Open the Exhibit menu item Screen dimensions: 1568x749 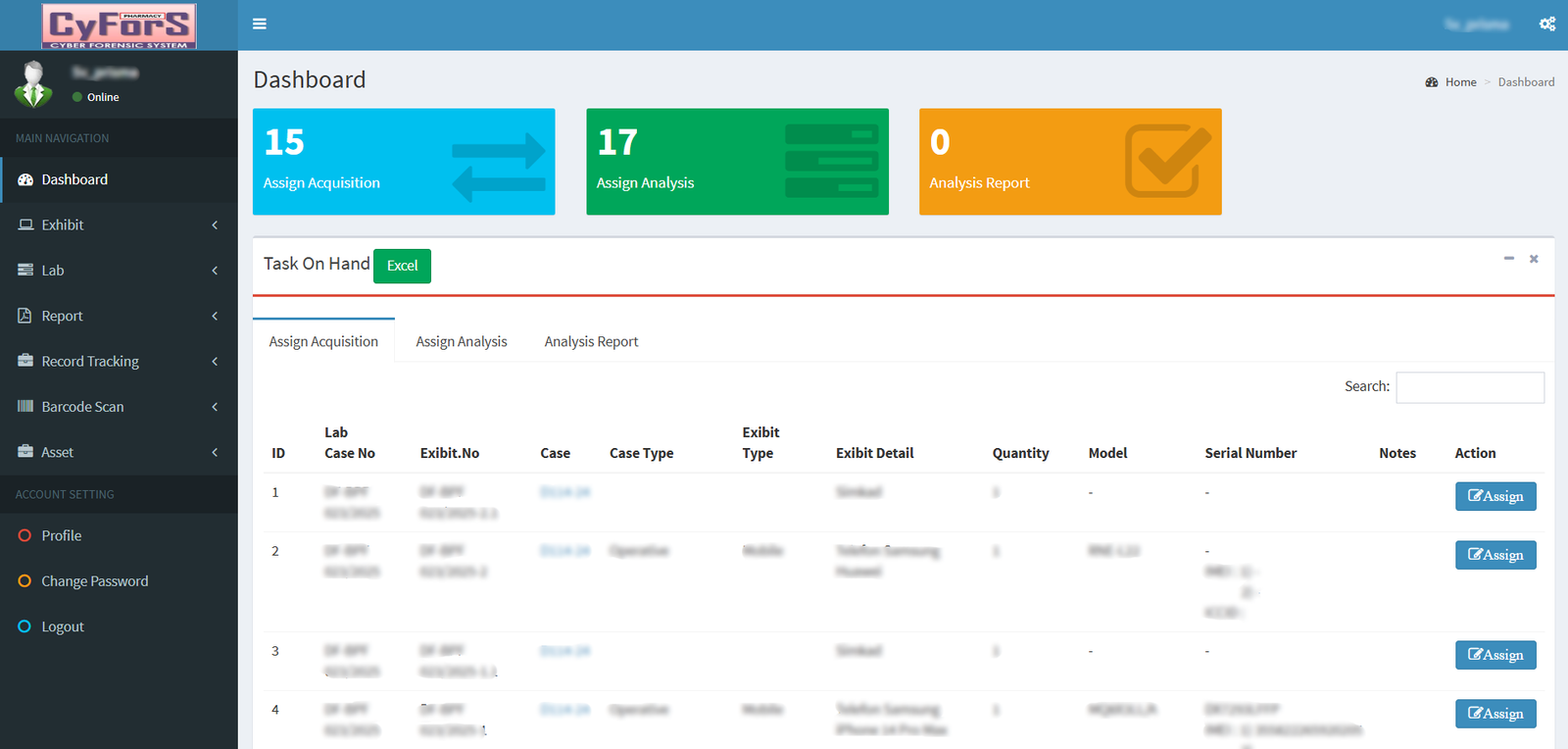coord(119,225)
